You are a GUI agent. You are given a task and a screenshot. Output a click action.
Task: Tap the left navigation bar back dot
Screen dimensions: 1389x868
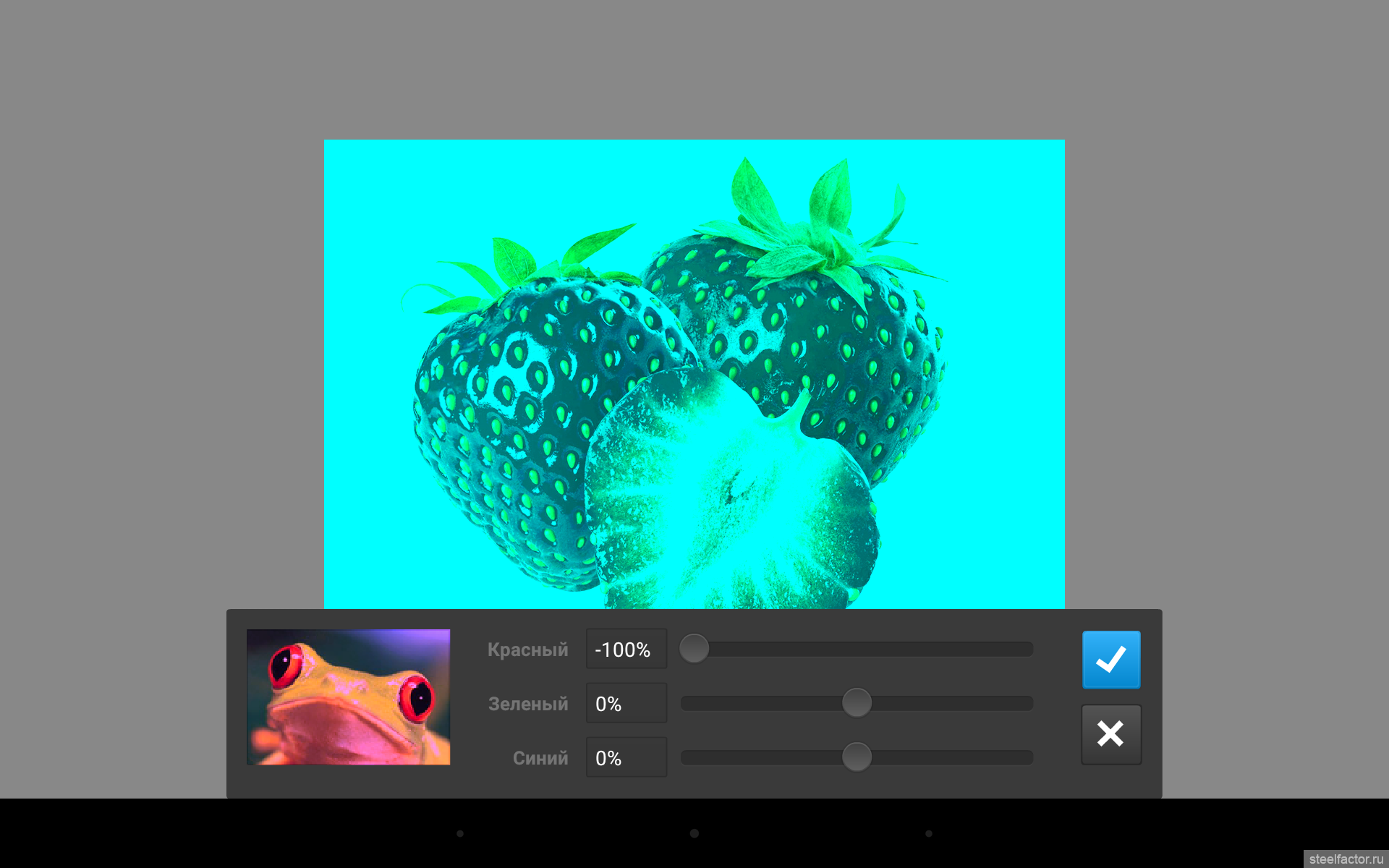tap(460, 833)
